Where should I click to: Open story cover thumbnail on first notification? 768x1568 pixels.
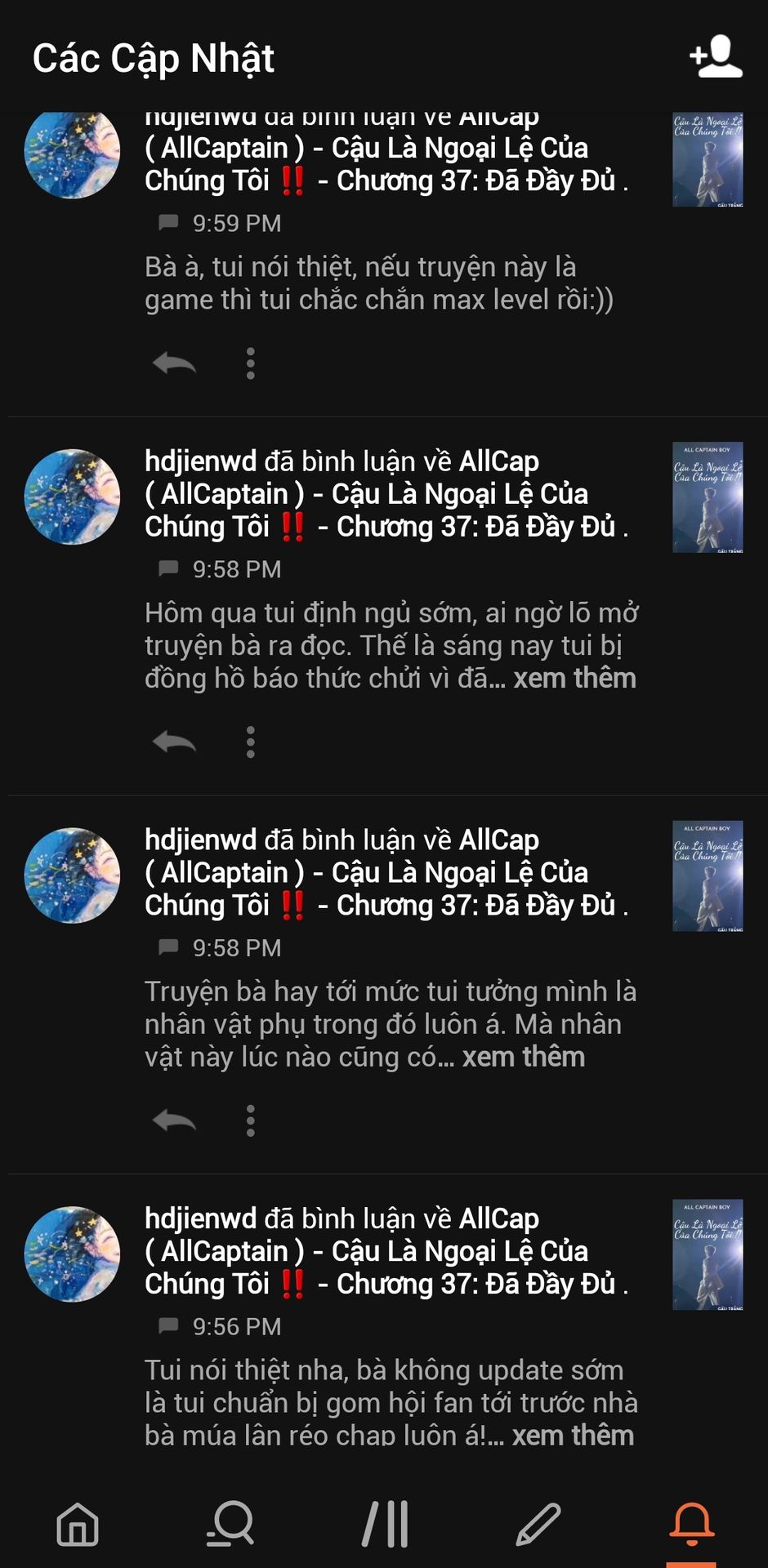(x=708, y=159)
